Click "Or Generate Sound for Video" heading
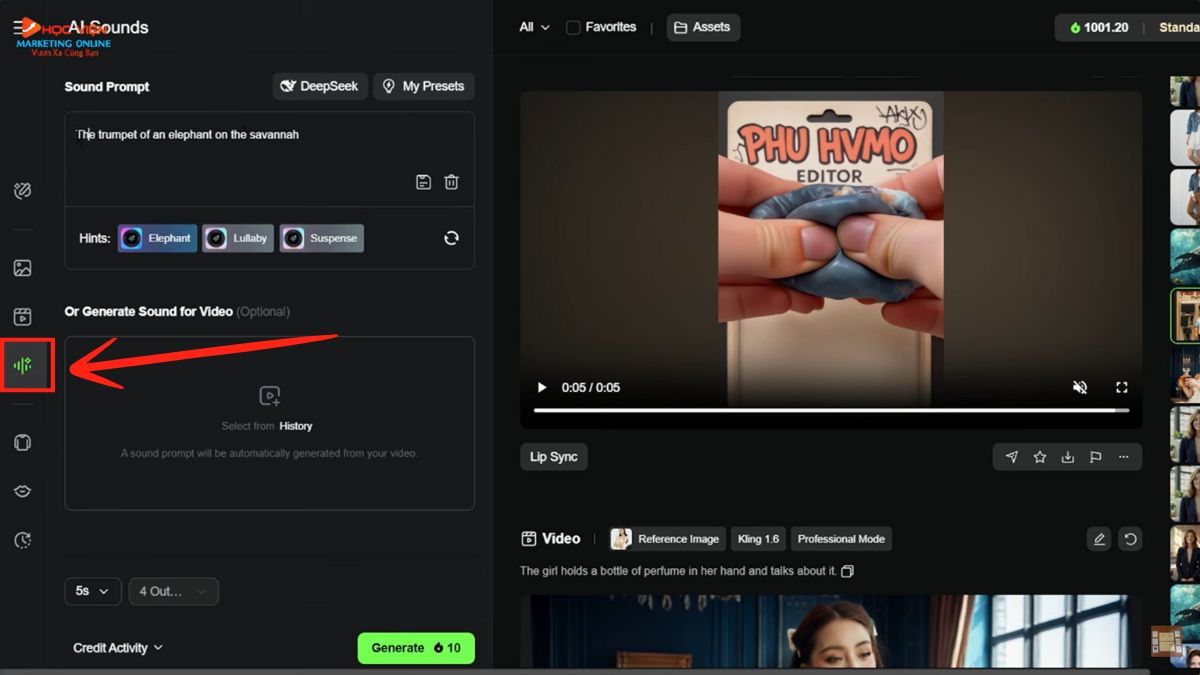 (149, 311)
